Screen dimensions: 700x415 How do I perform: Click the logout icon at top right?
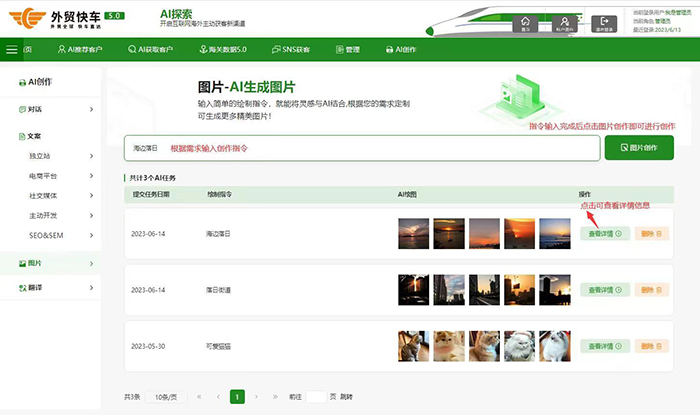(x=604, y=22)
